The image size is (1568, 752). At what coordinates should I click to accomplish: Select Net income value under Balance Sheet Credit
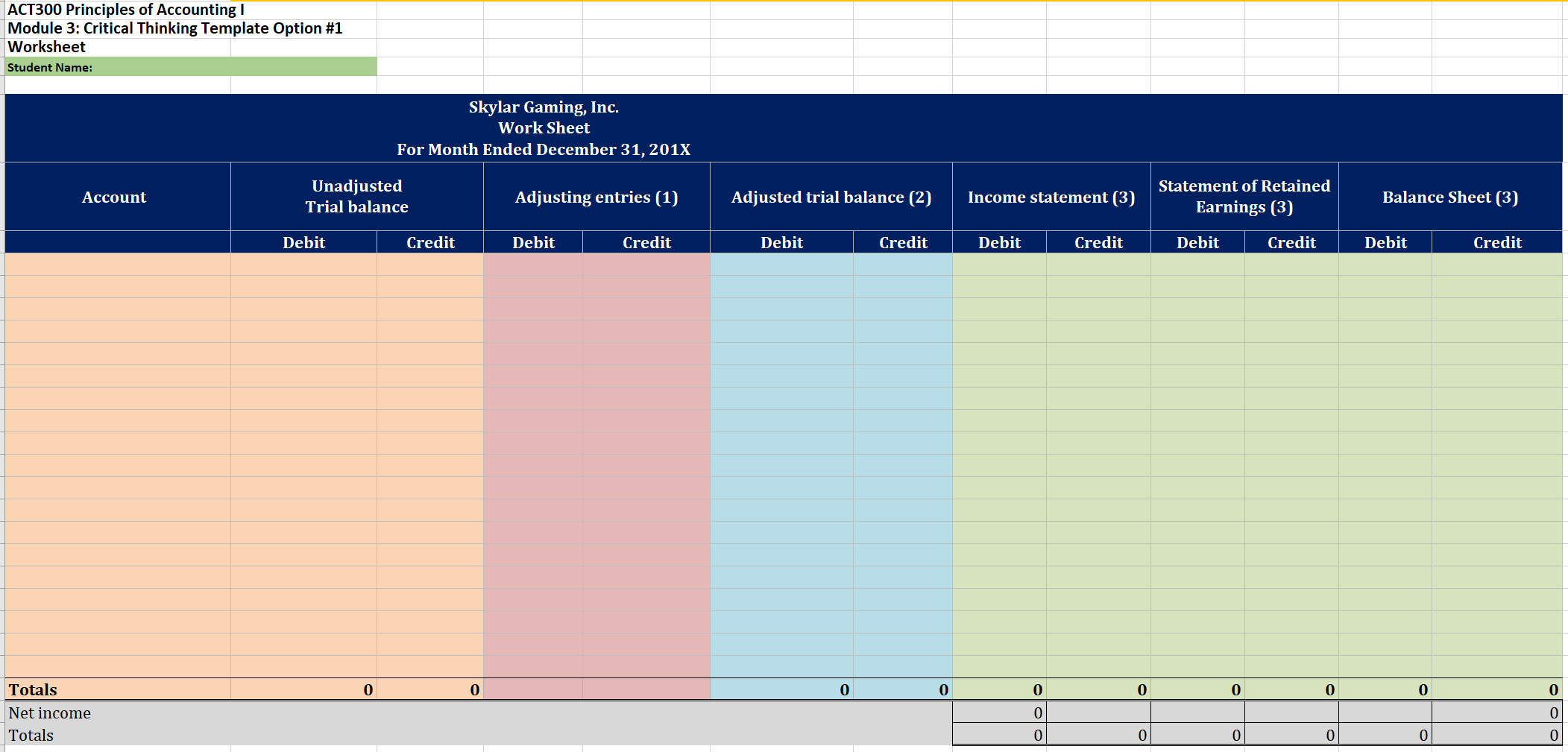pos(1497,712)
